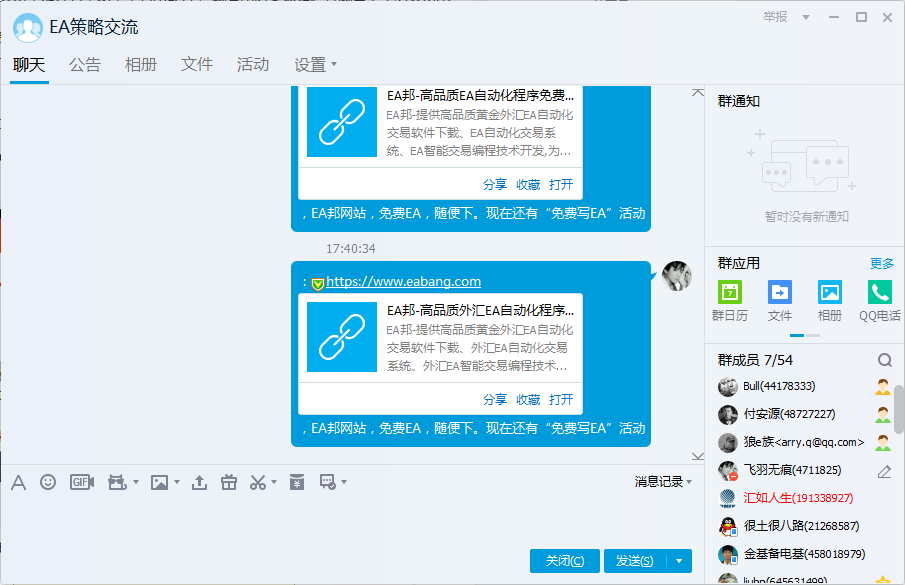Open the https://www.eabang.com link
The height and width of the screenshot is (585, 905).
tap(403, 282)
